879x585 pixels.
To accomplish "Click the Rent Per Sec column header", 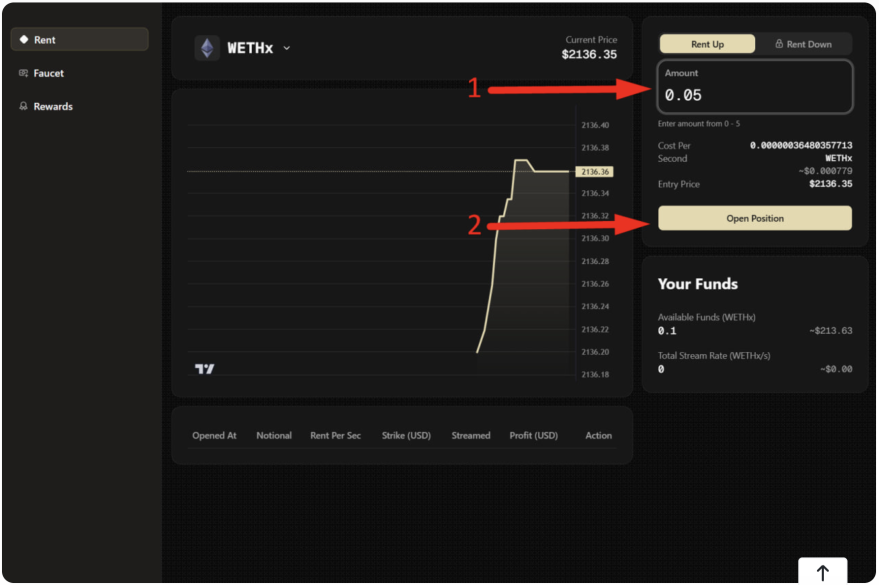I will pos(336,435).
